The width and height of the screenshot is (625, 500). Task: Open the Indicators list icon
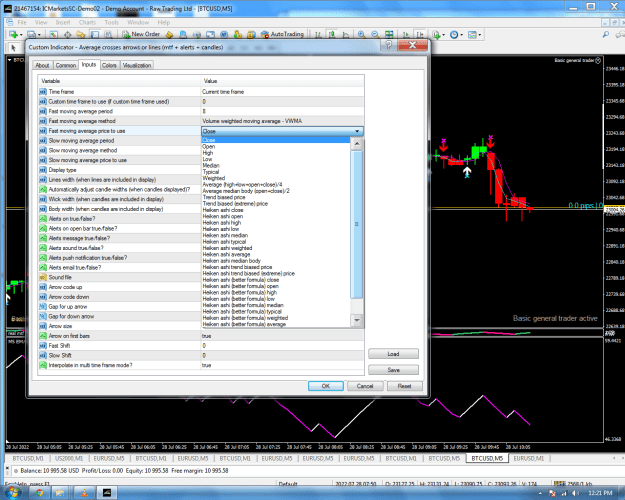[436, 35]
